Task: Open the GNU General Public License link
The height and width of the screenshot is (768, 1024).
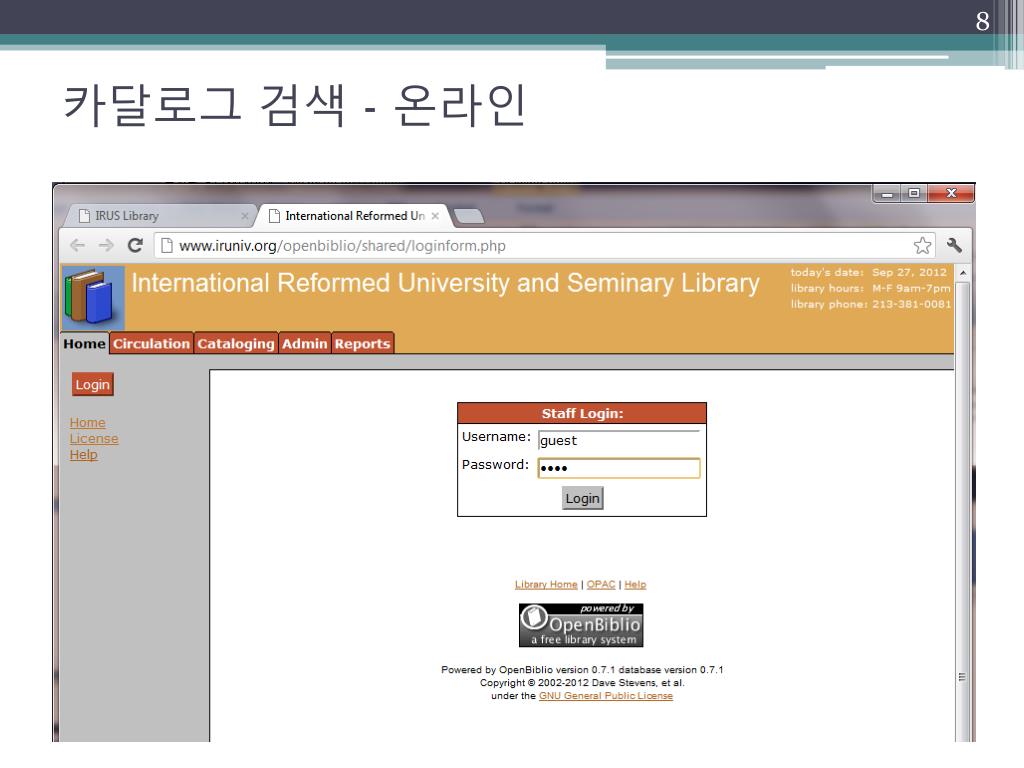Action: [x=605, y=696]
